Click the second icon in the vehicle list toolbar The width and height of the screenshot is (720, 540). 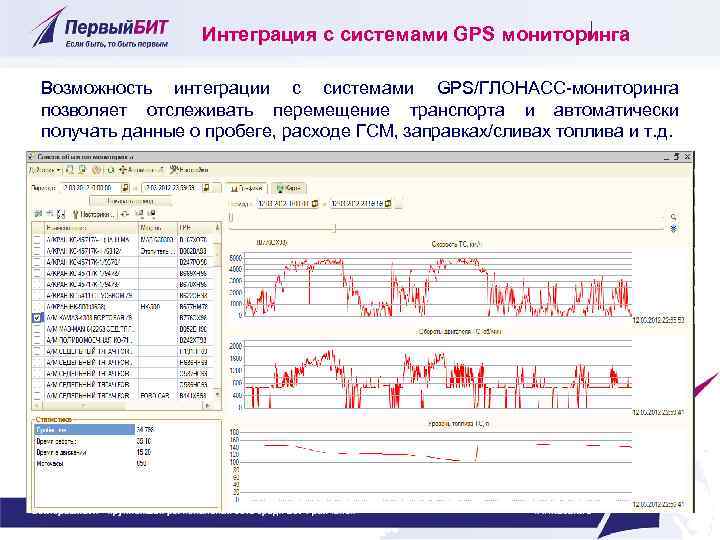pyautogui.click(x=50, y=214)
